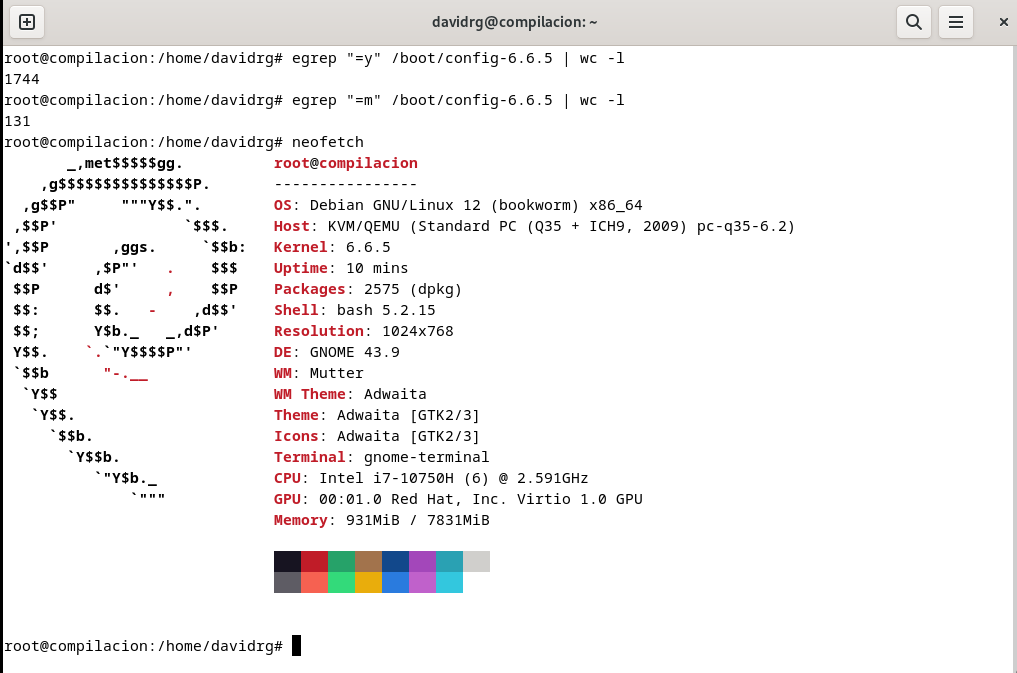Click the light gray color block
Screen dimensions: 1017x673
tap(477, 561)
